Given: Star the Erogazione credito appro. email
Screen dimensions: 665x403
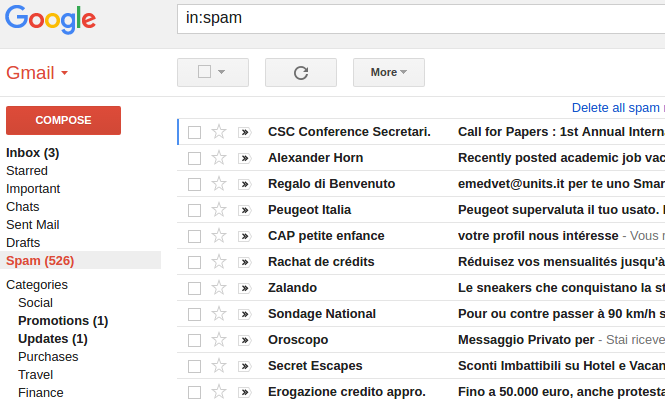Looking at the screenshot, I should pos(219,392).
